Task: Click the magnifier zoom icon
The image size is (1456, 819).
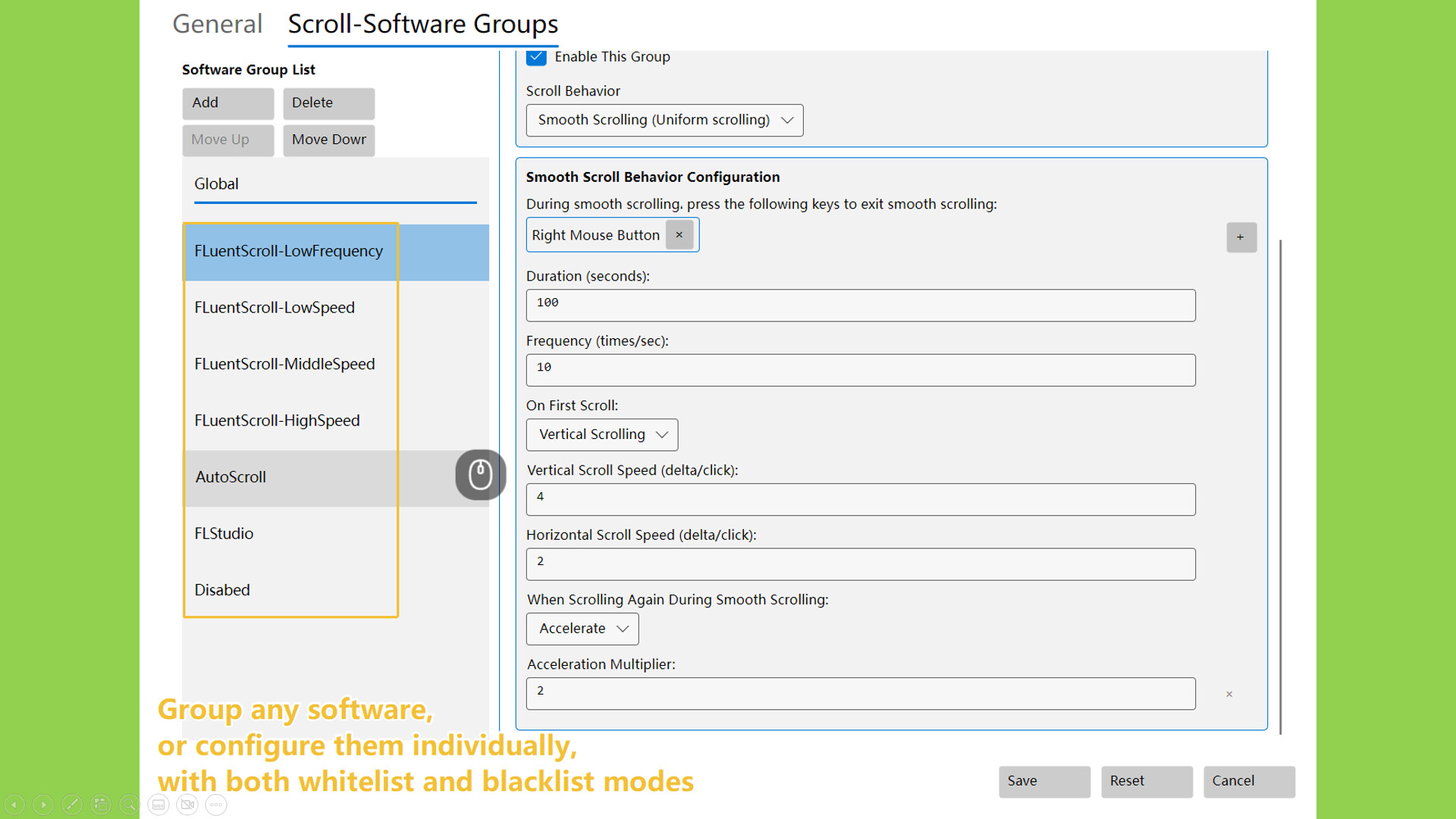Action: point(130,805)
